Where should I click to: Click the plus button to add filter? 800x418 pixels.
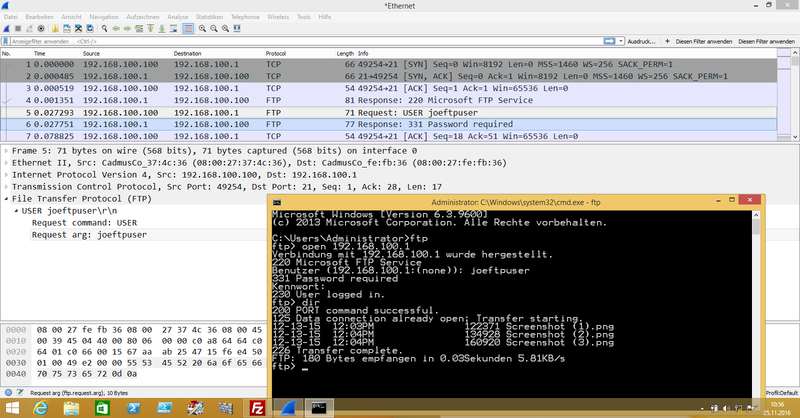tap(668, 42)
